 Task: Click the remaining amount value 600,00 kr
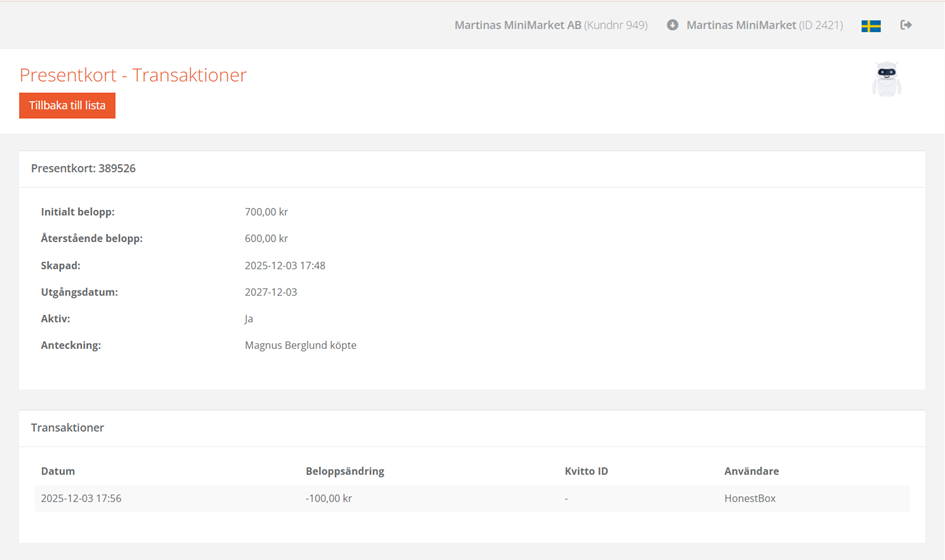click(266, 239)
